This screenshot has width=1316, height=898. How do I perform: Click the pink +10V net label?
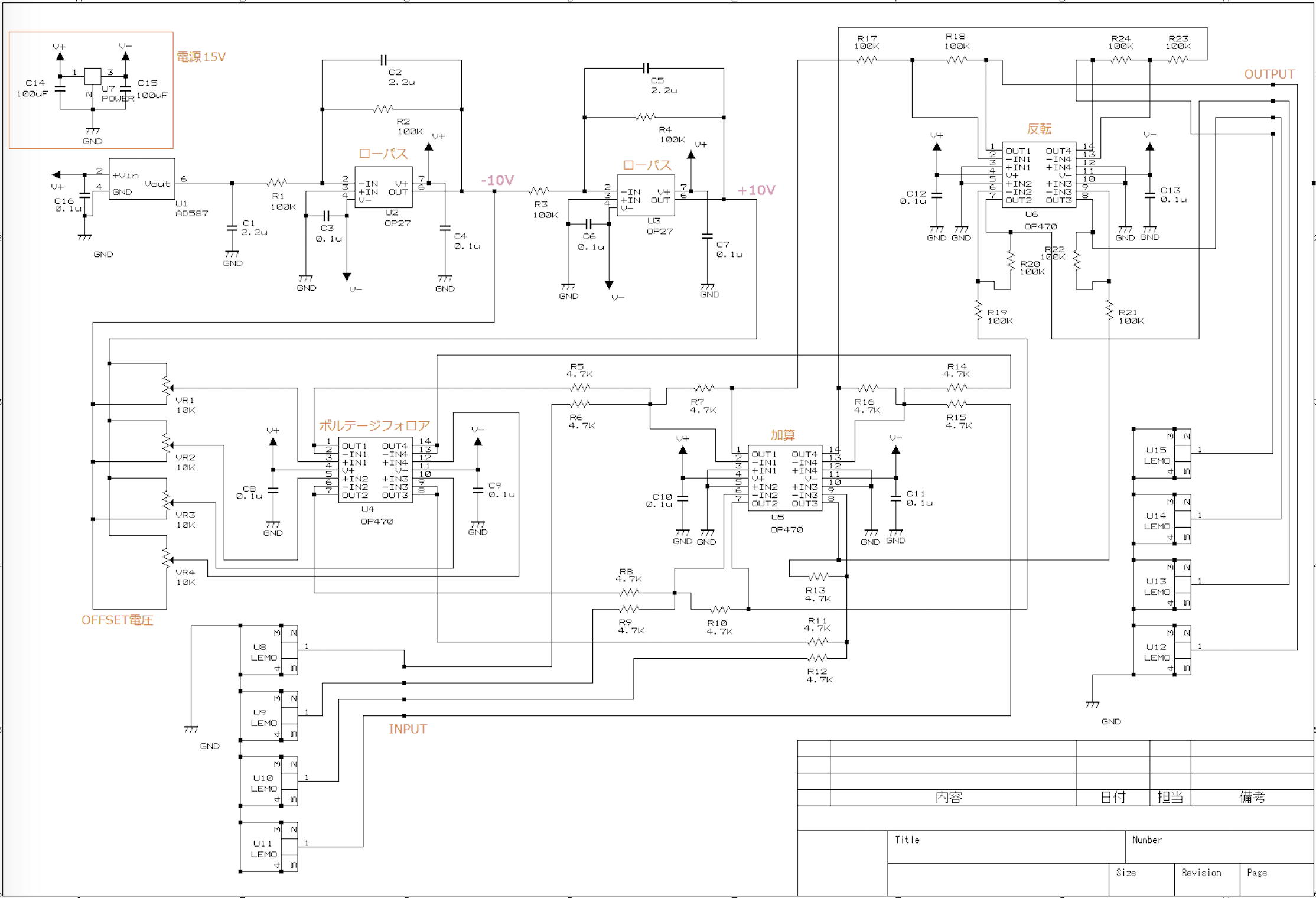(756, 190)
